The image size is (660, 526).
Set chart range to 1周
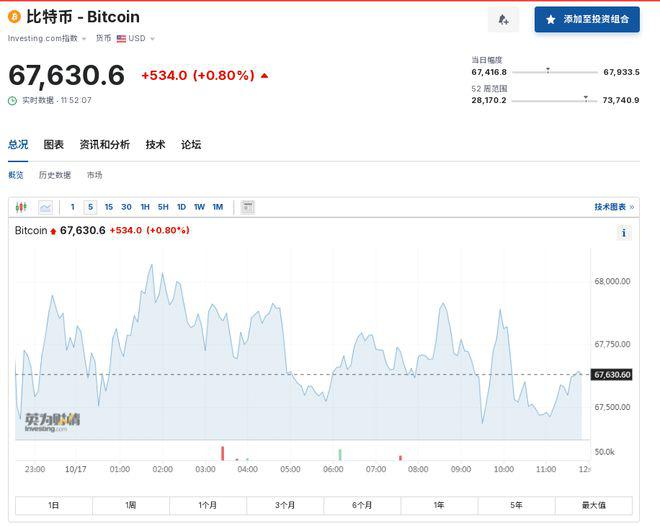click(x=130, y=505)
